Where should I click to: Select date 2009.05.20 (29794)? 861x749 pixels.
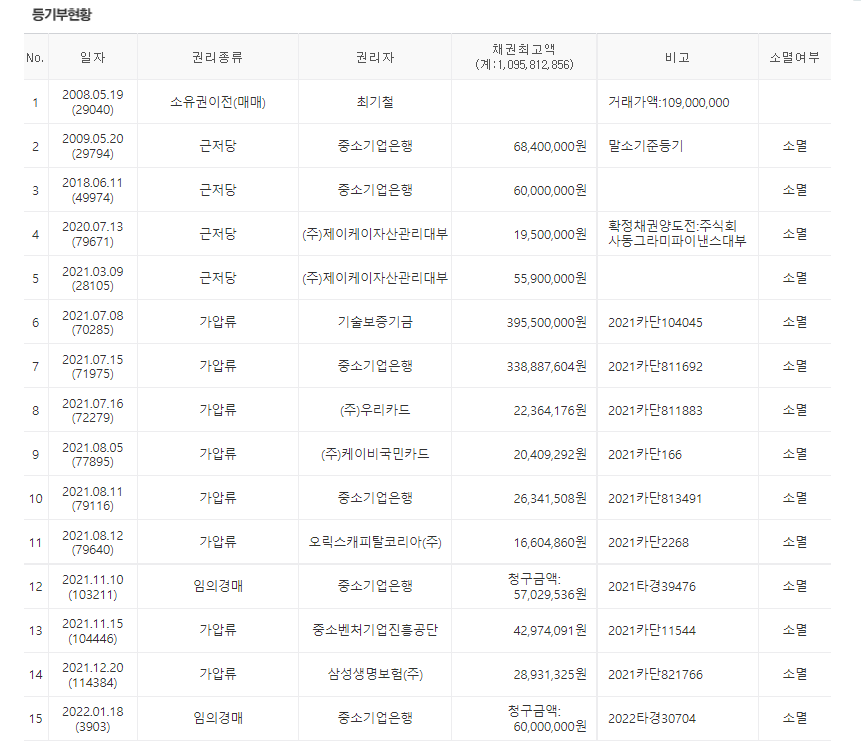tap(92, 146)
